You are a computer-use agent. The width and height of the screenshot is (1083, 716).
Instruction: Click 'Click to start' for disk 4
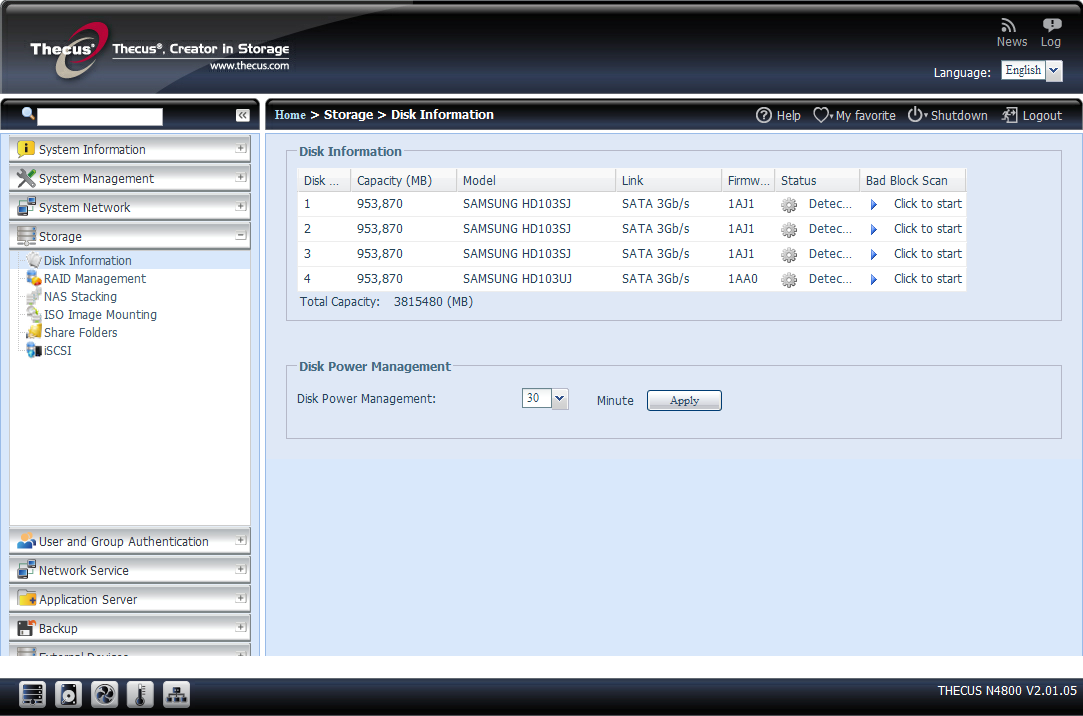pyautogui.click(x=927, y=278)
